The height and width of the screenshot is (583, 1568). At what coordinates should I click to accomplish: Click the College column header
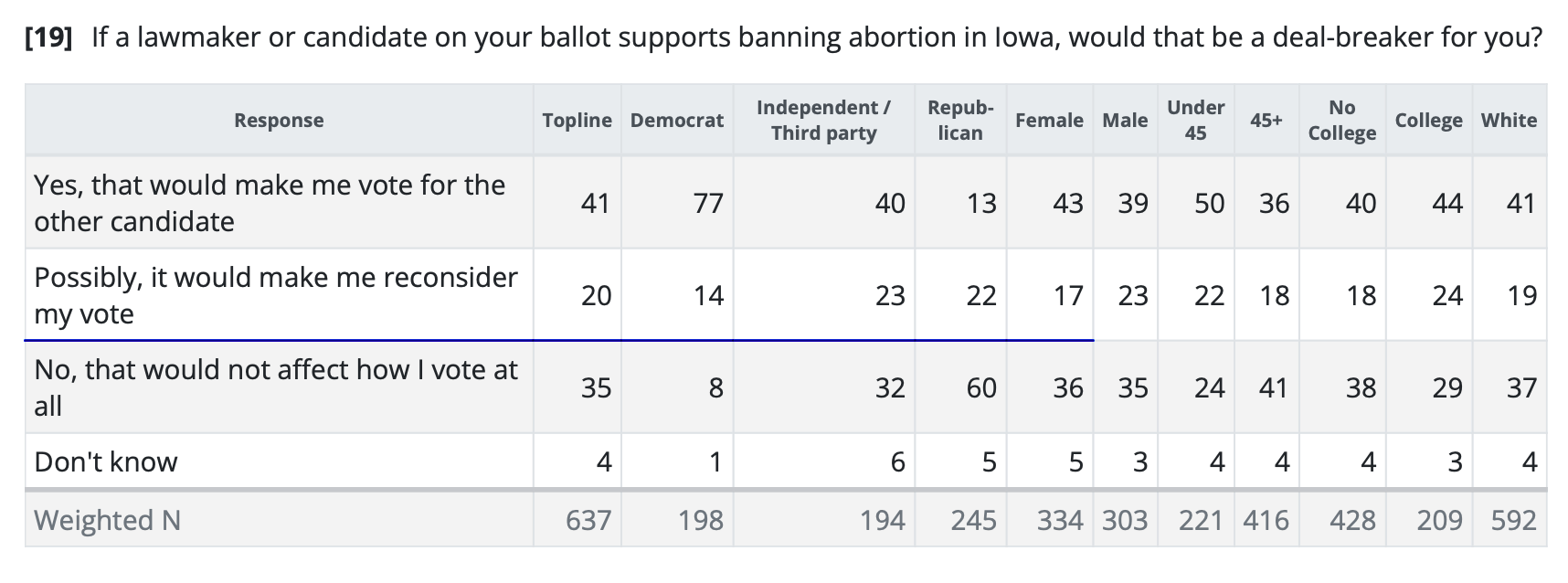click(x=1428, y=121)
